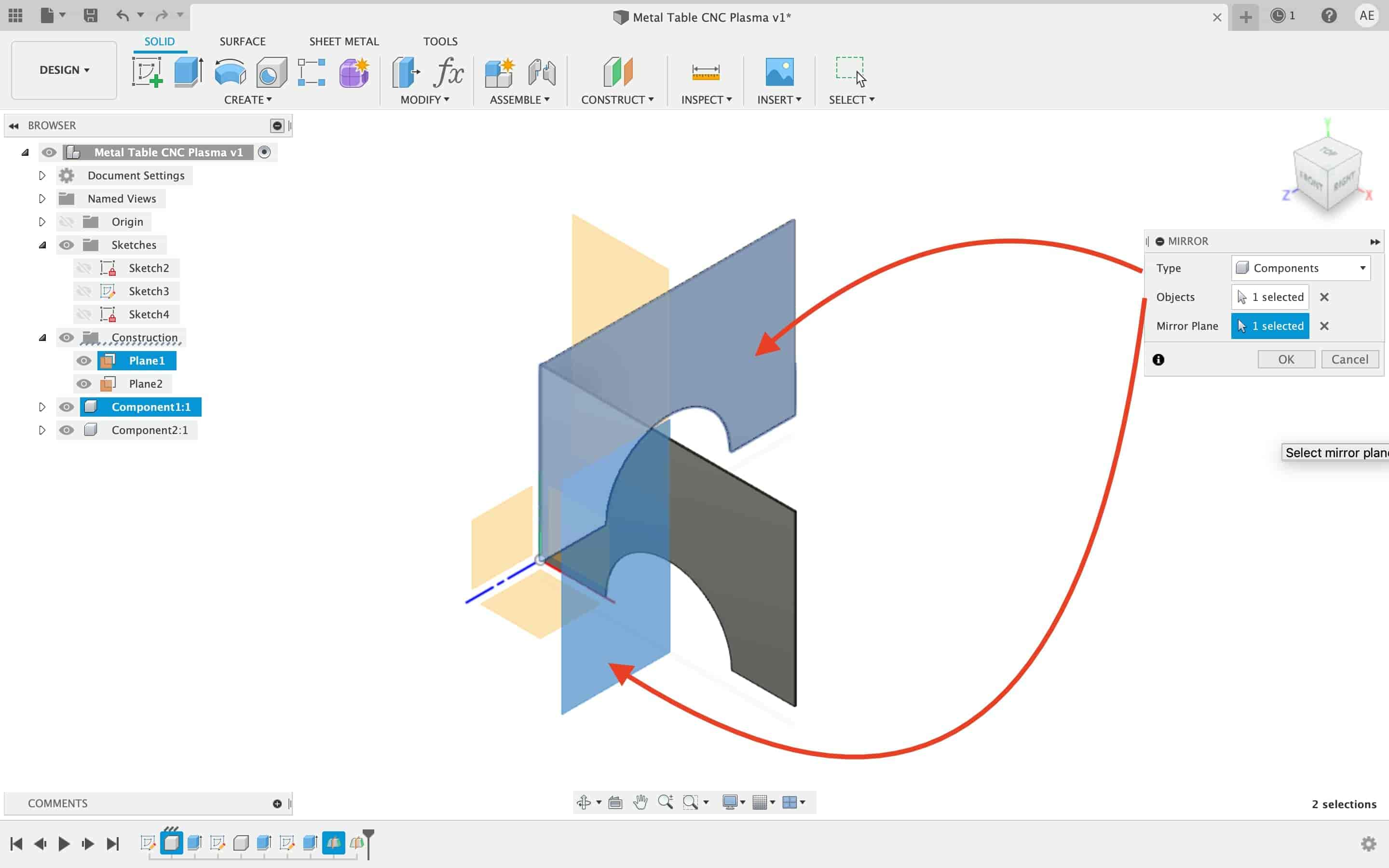The width and height of the screenshot is (1389, 868).
Task: Switch to the TOOLS tab
Action: [x=440, y=41]
